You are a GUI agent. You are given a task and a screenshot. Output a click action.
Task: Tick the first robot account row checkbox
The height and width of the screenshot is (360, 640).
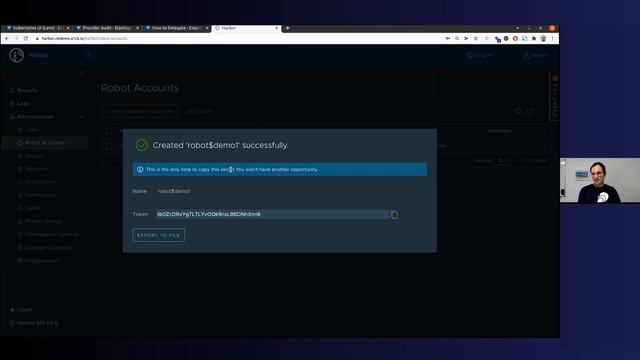click(x=109, y=147)
